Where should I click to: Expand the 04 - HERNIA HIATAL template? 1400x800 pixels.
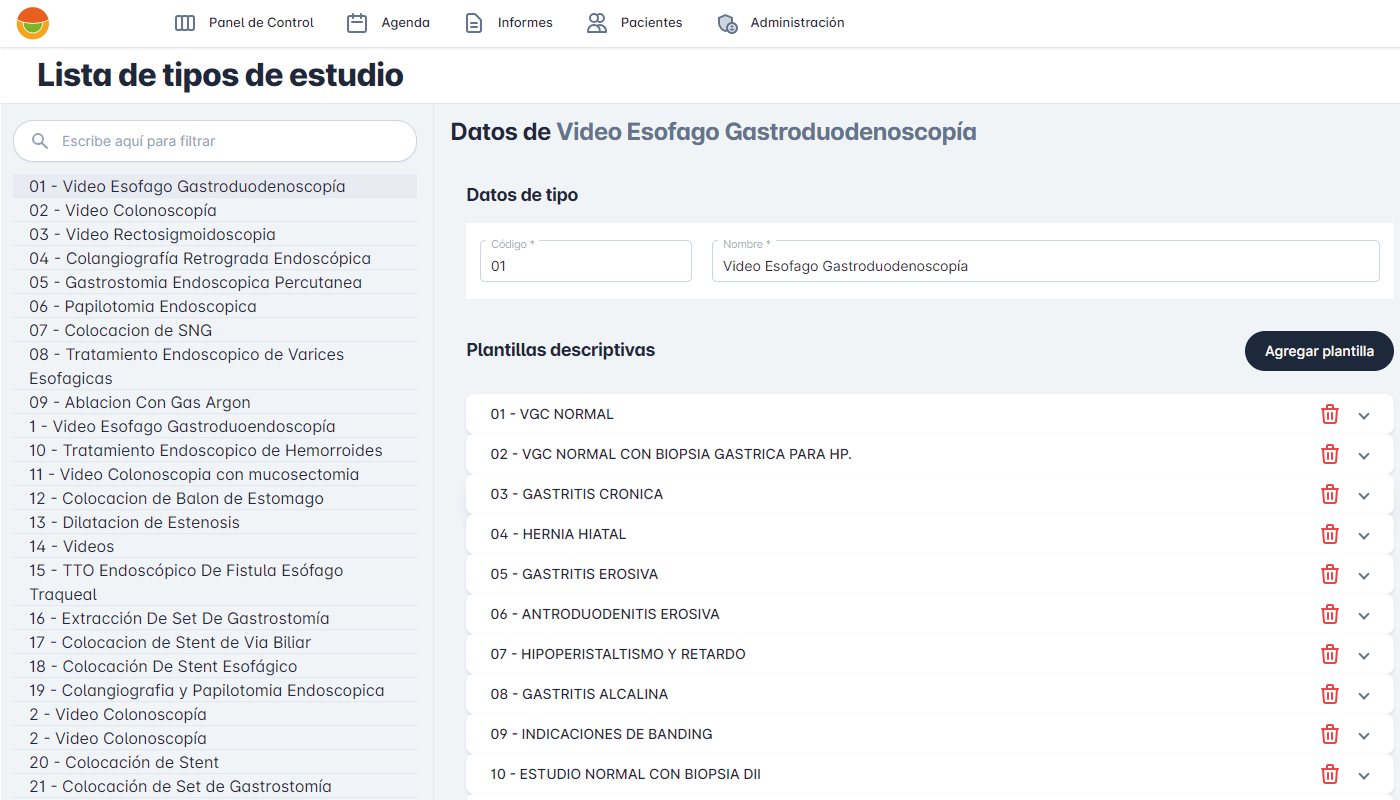click(x=1364, y=535)
